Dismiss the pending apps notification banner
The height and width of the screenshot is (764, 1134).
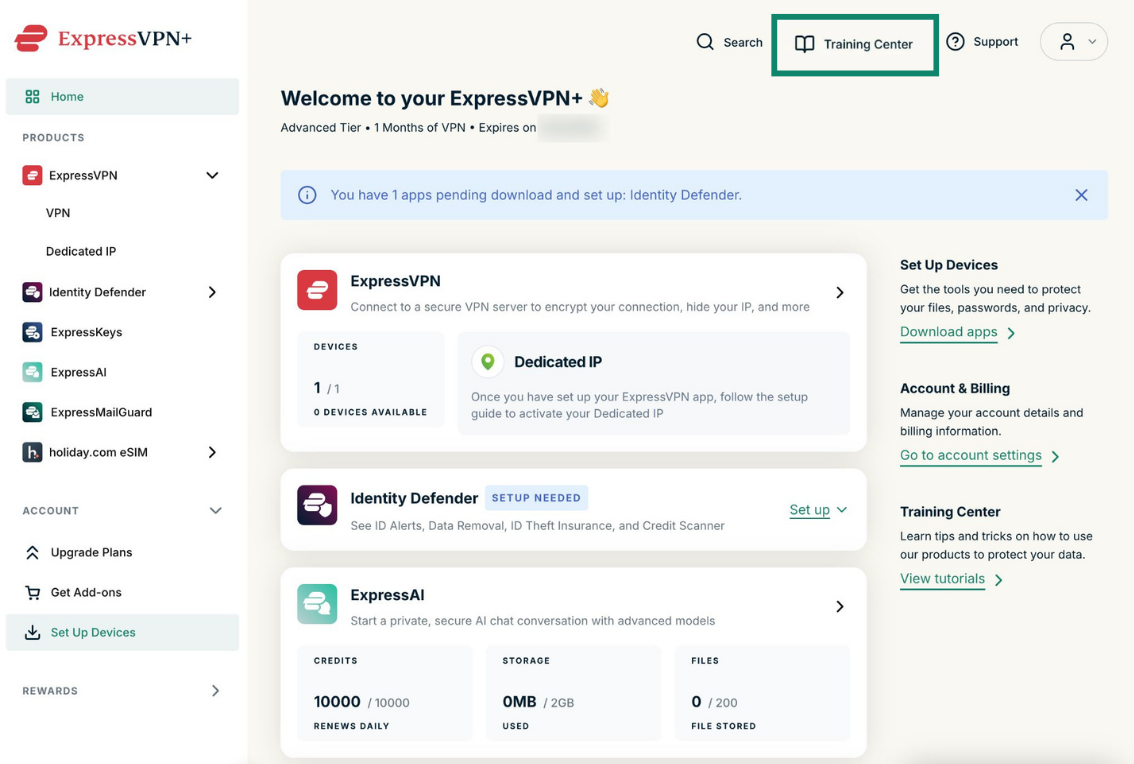pos(1081,195)
